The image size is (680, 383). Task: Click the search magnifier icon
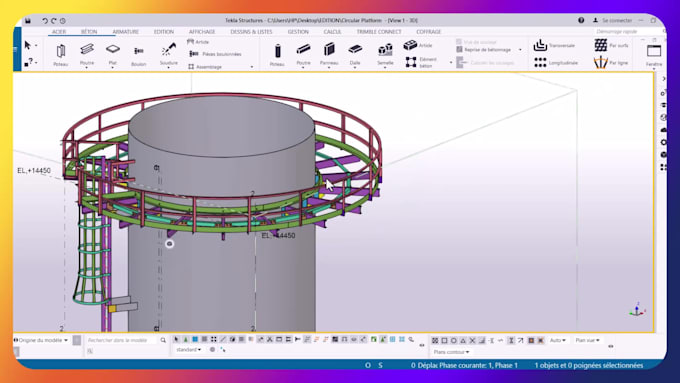163,340
